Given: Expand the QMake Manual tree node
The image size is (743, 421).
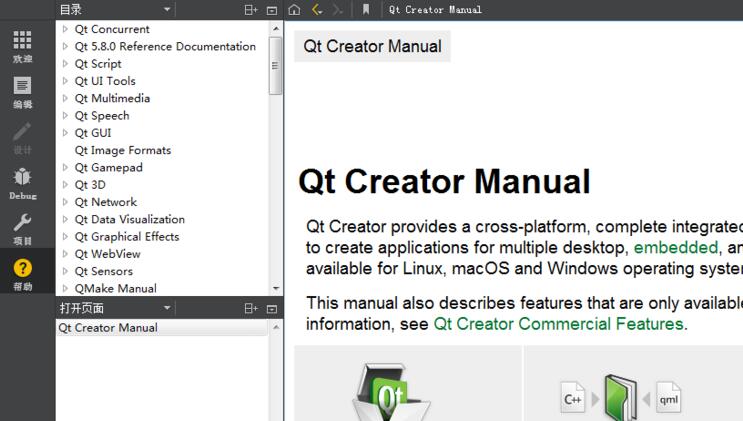Looking at the screenshot, I should [x=65, y=288].
